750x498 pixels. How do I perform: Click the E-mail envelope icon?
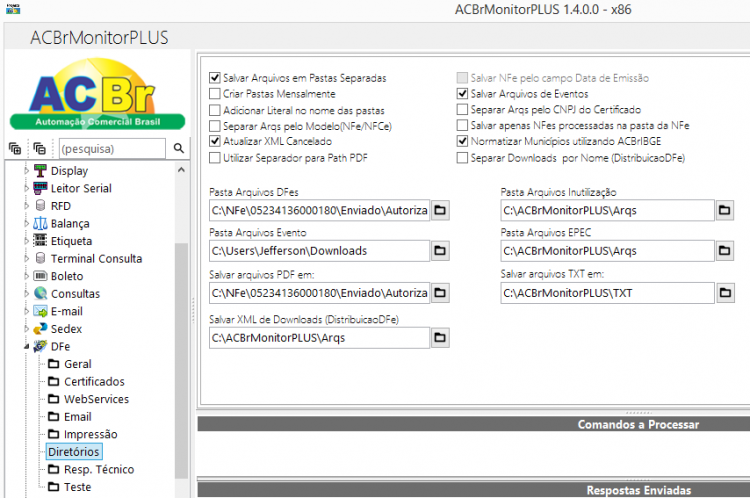pos(40,311)
